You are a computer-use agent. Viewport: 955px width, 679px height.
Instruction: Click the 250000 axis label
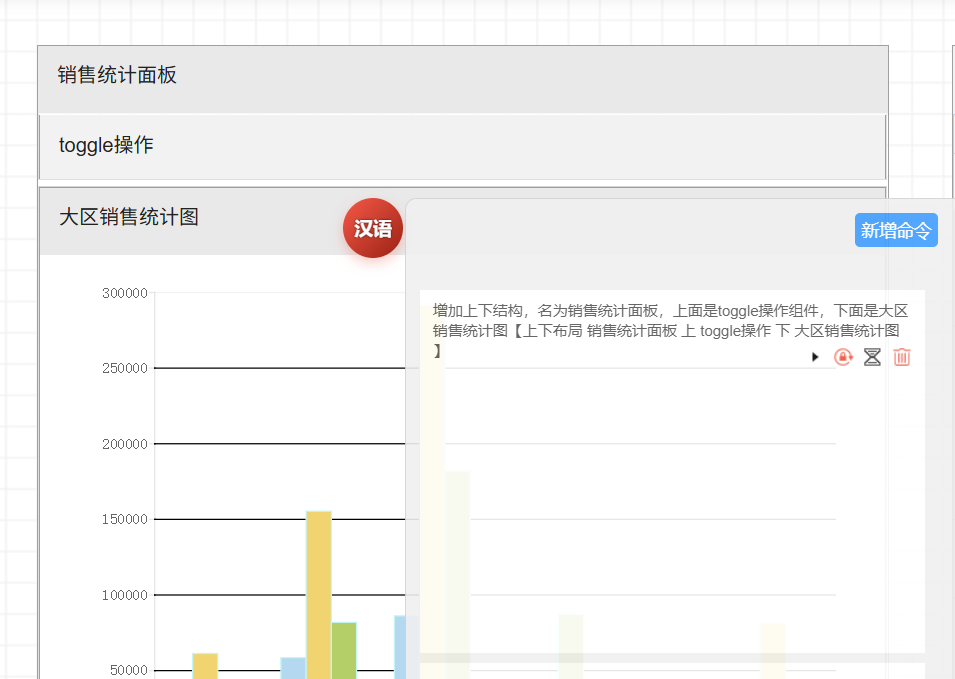125,368
